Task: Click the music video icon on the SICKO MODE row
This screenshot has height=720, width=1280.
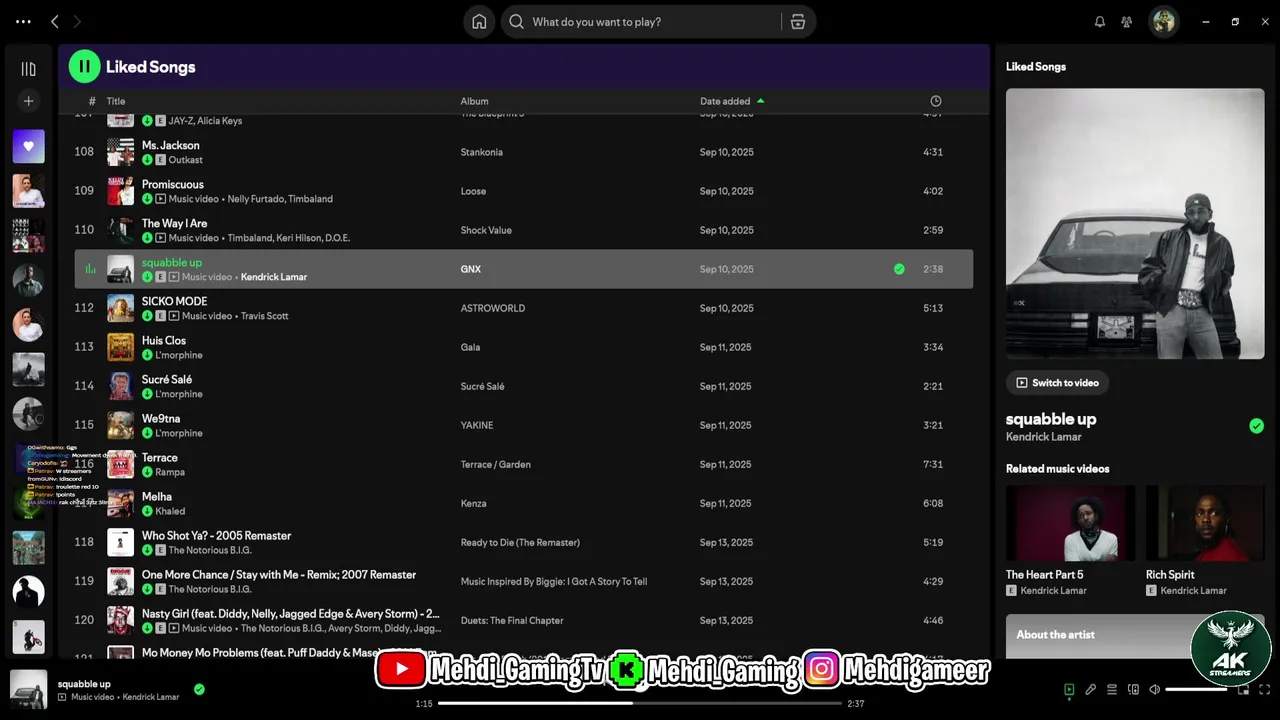Action: 173,316
